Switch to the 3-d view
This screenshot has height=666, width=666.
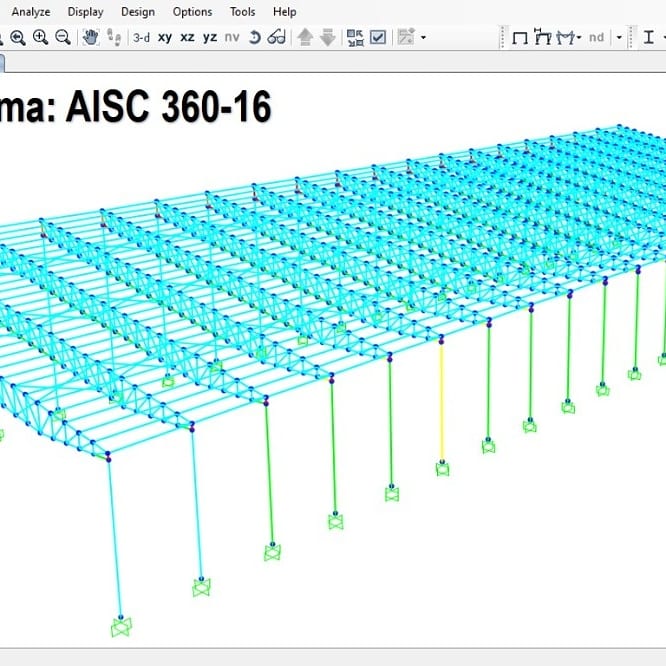tap(141, 38)
